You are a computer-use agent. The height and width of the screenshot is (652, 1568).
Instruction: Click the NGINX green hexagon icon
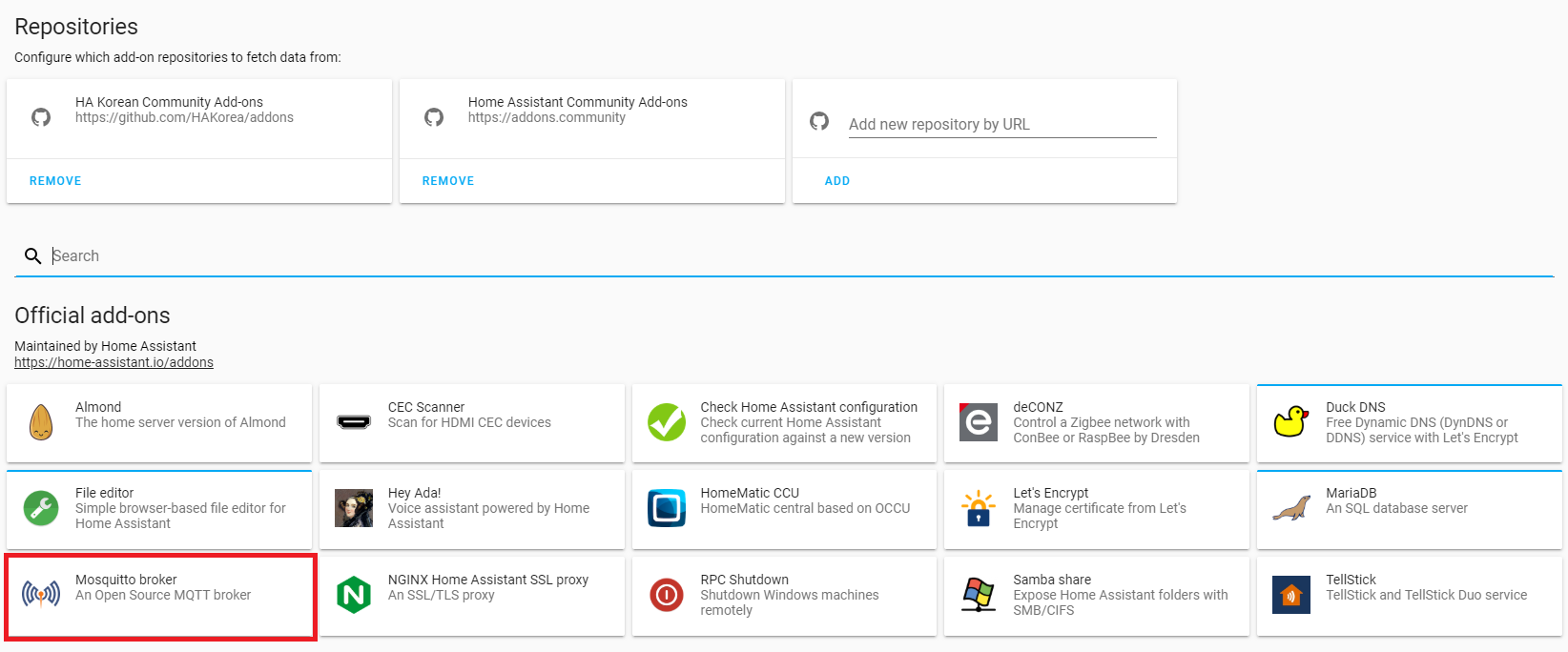pos(354,595)
